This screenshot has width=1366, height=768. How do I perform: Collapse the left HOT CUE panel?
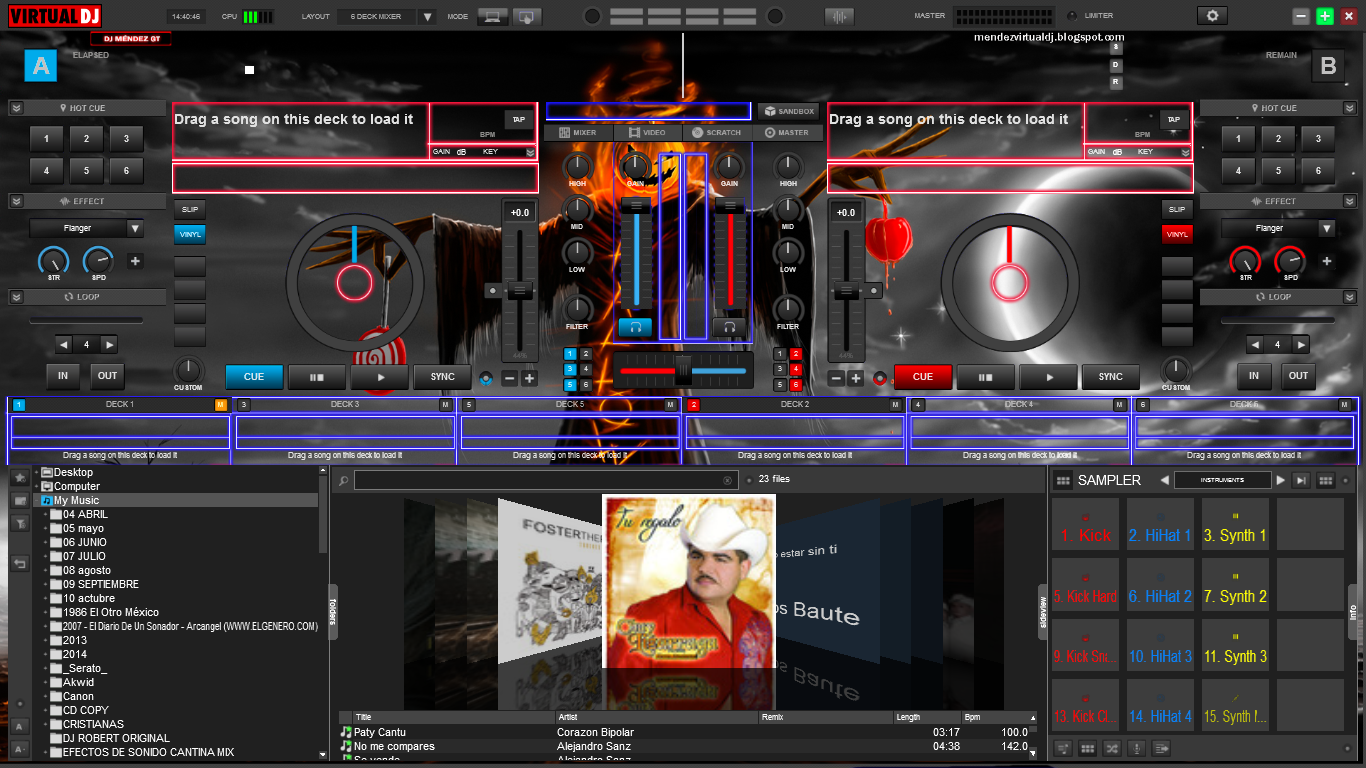[17, 107]
